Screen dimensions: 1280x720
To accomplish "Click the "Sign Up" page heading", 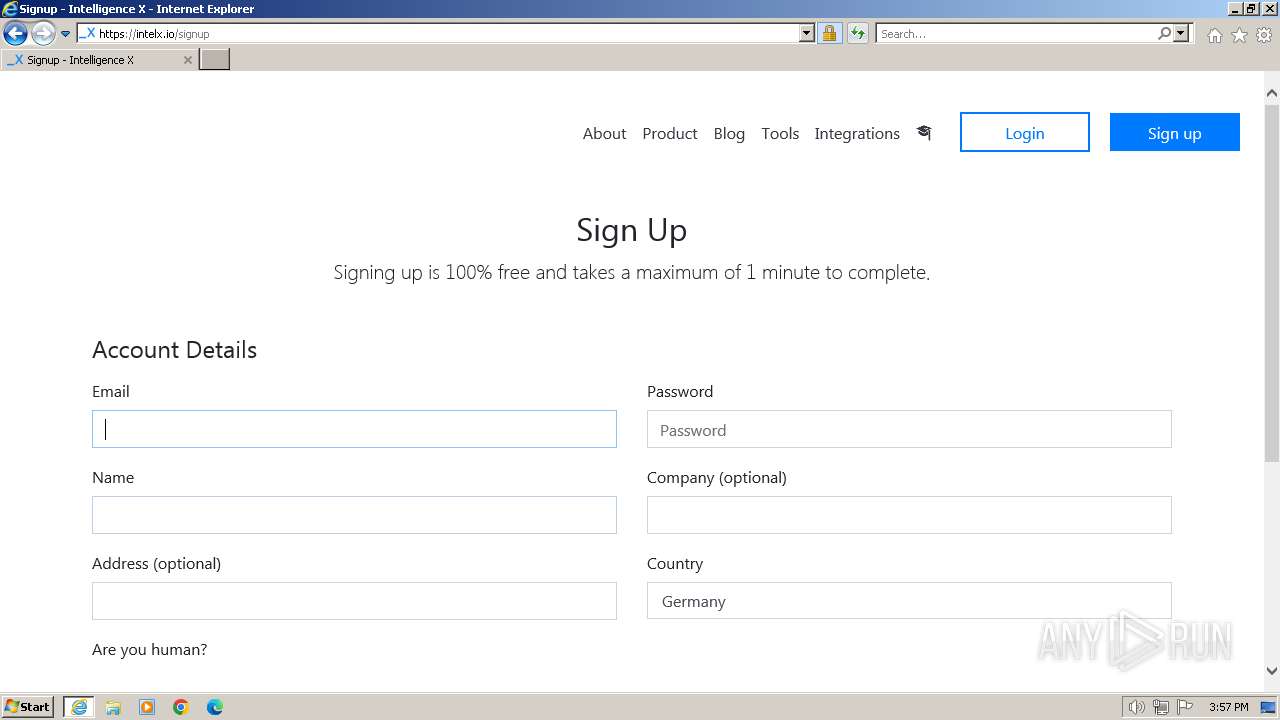I will tap(631, 230).
